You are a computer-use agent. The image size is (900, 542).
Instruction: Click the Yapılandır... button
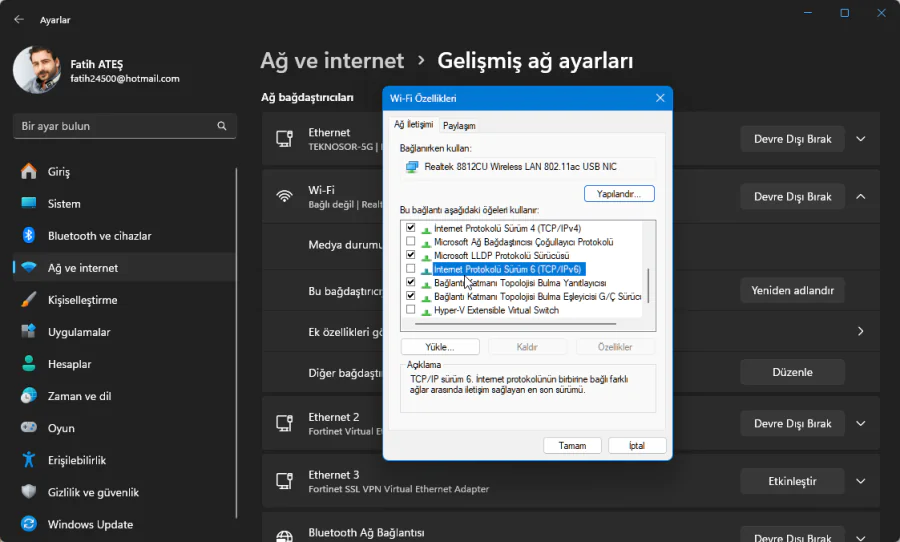pos(619,194)
